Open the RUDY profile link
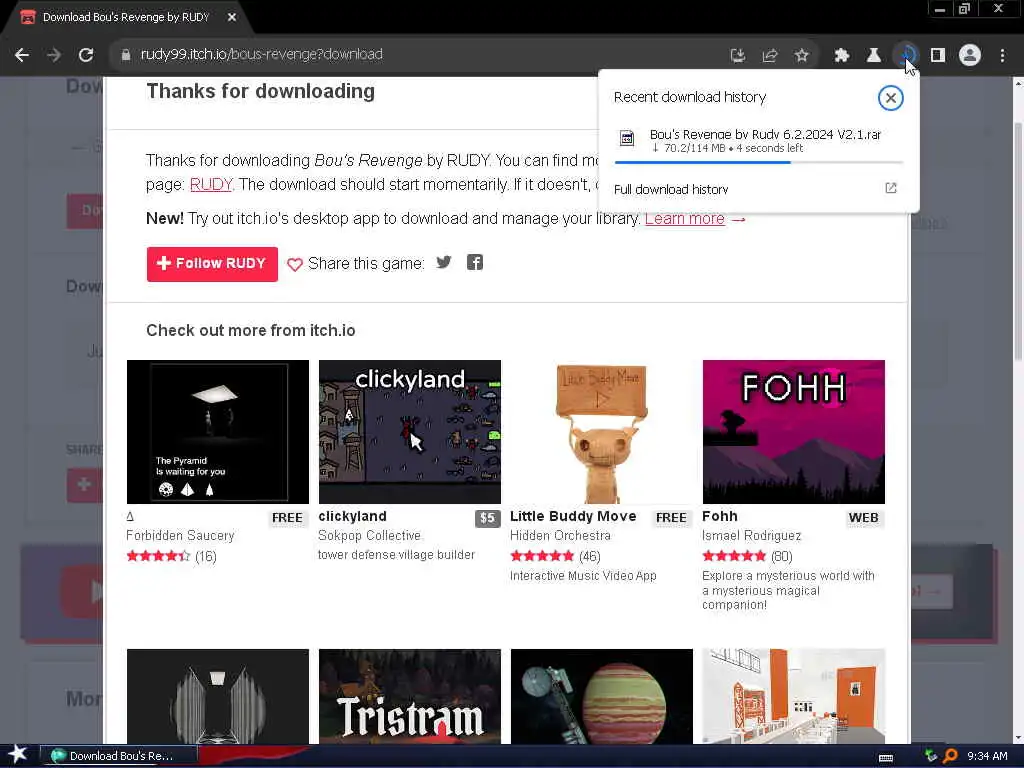 210,185
